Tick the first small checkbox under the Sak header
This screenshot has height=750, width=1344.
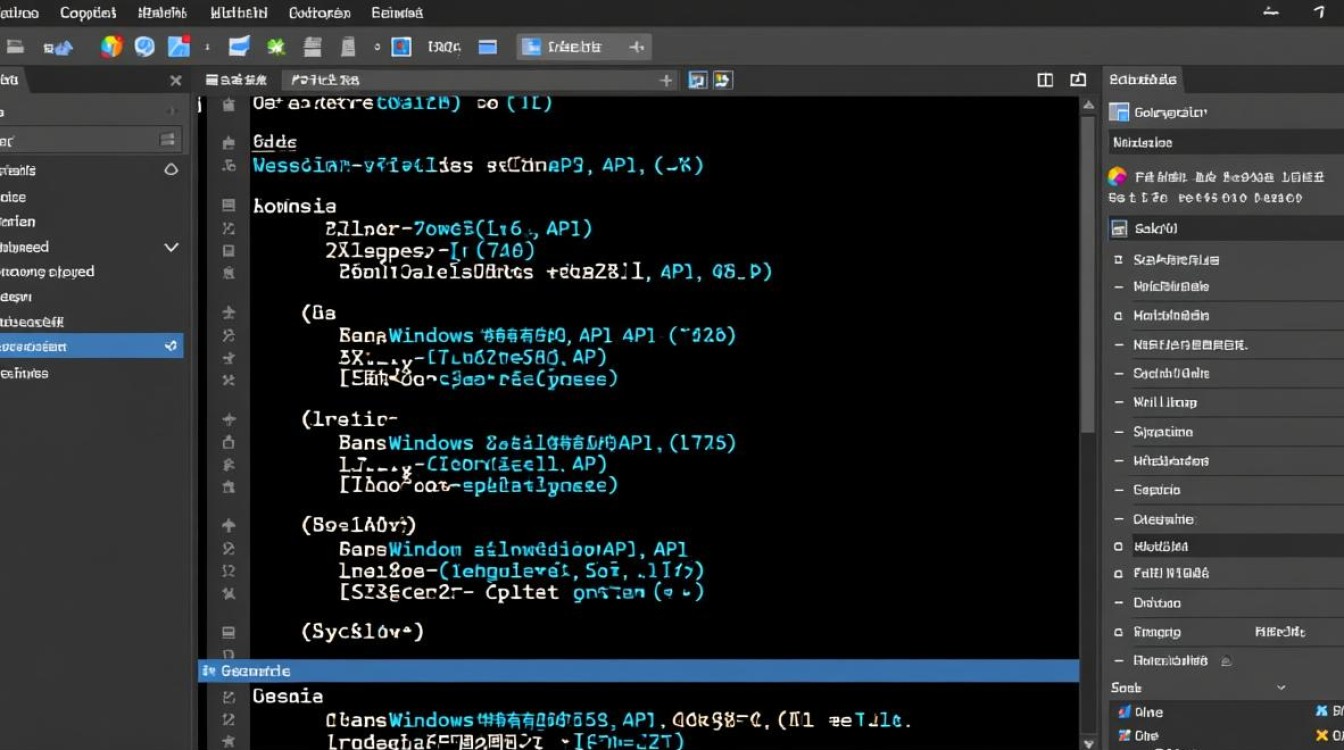coord(1119,259)
